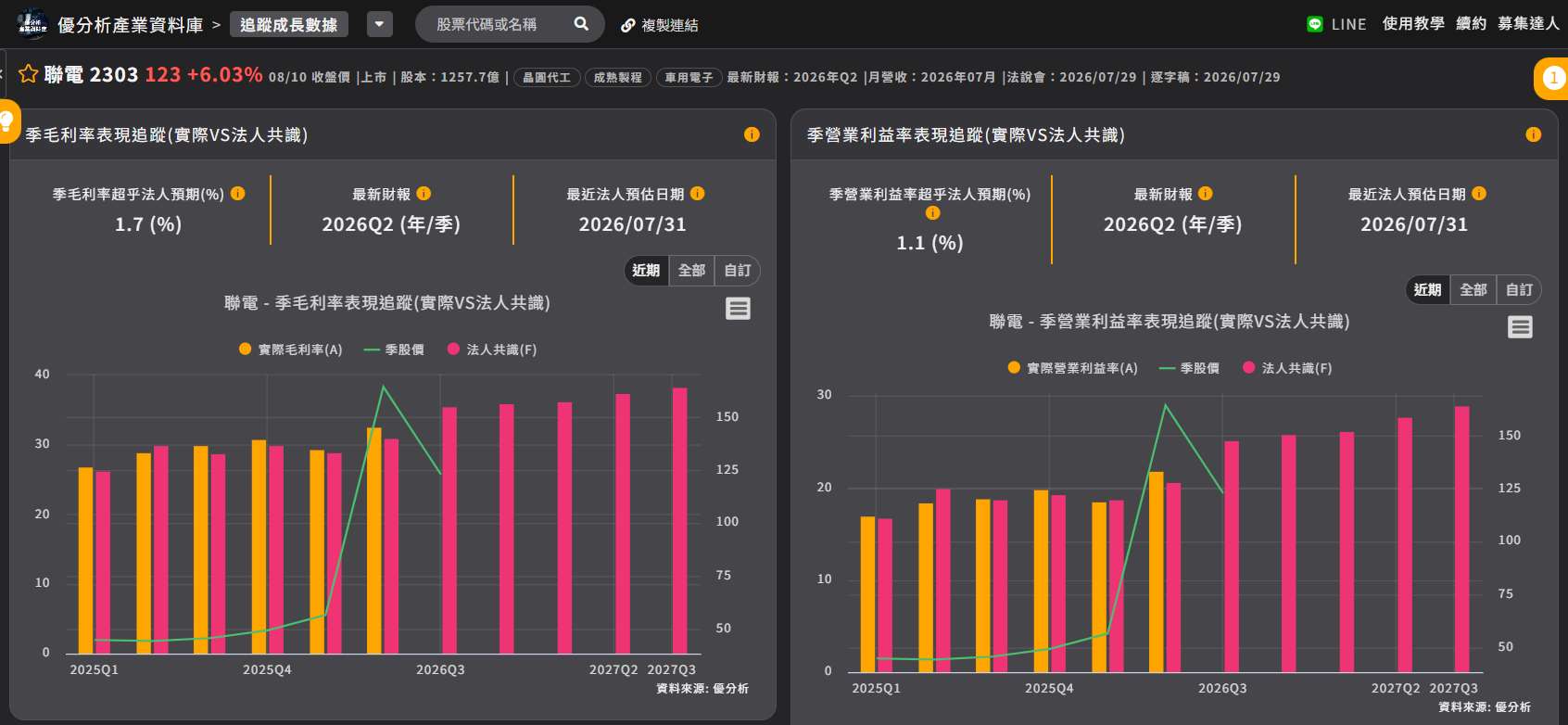Select 近期 range in operating margin chart
The height and width of the screenshot is (725, 1568).
click(x=1427, y=290)
